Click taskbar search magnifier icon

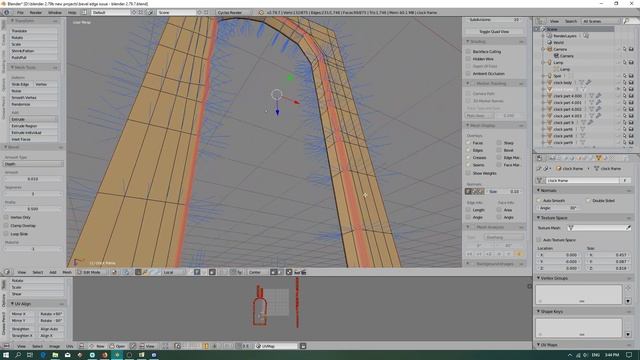[x=18, y=355]
